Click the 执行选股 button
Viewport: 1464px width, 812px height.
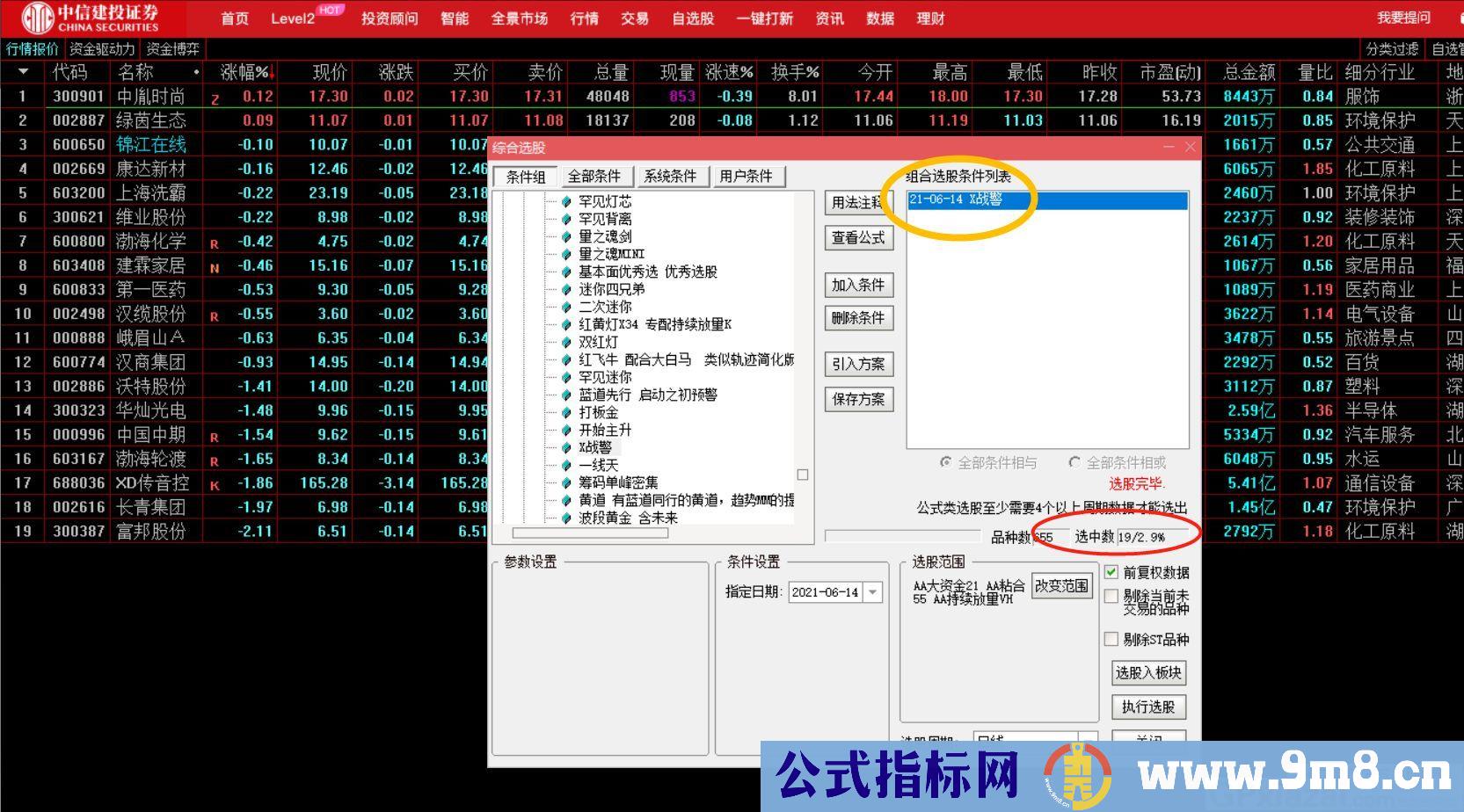1148,707
